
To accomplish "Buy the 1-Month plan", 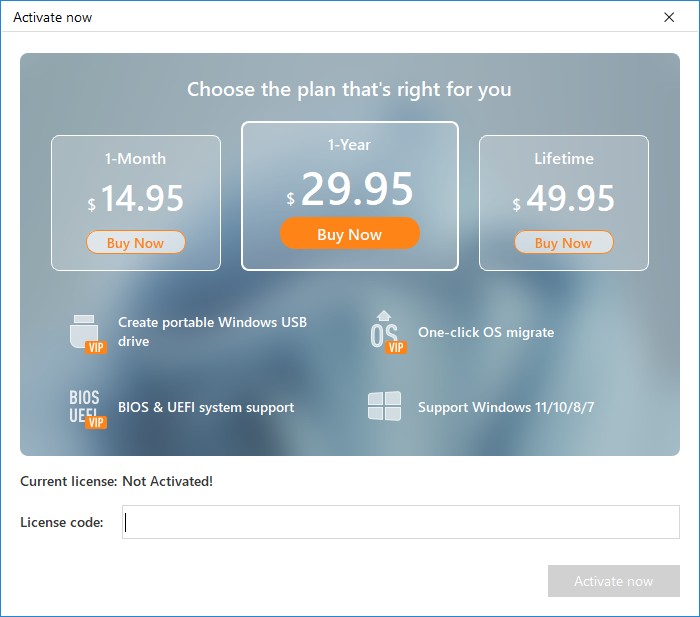I will click(135, 242).
